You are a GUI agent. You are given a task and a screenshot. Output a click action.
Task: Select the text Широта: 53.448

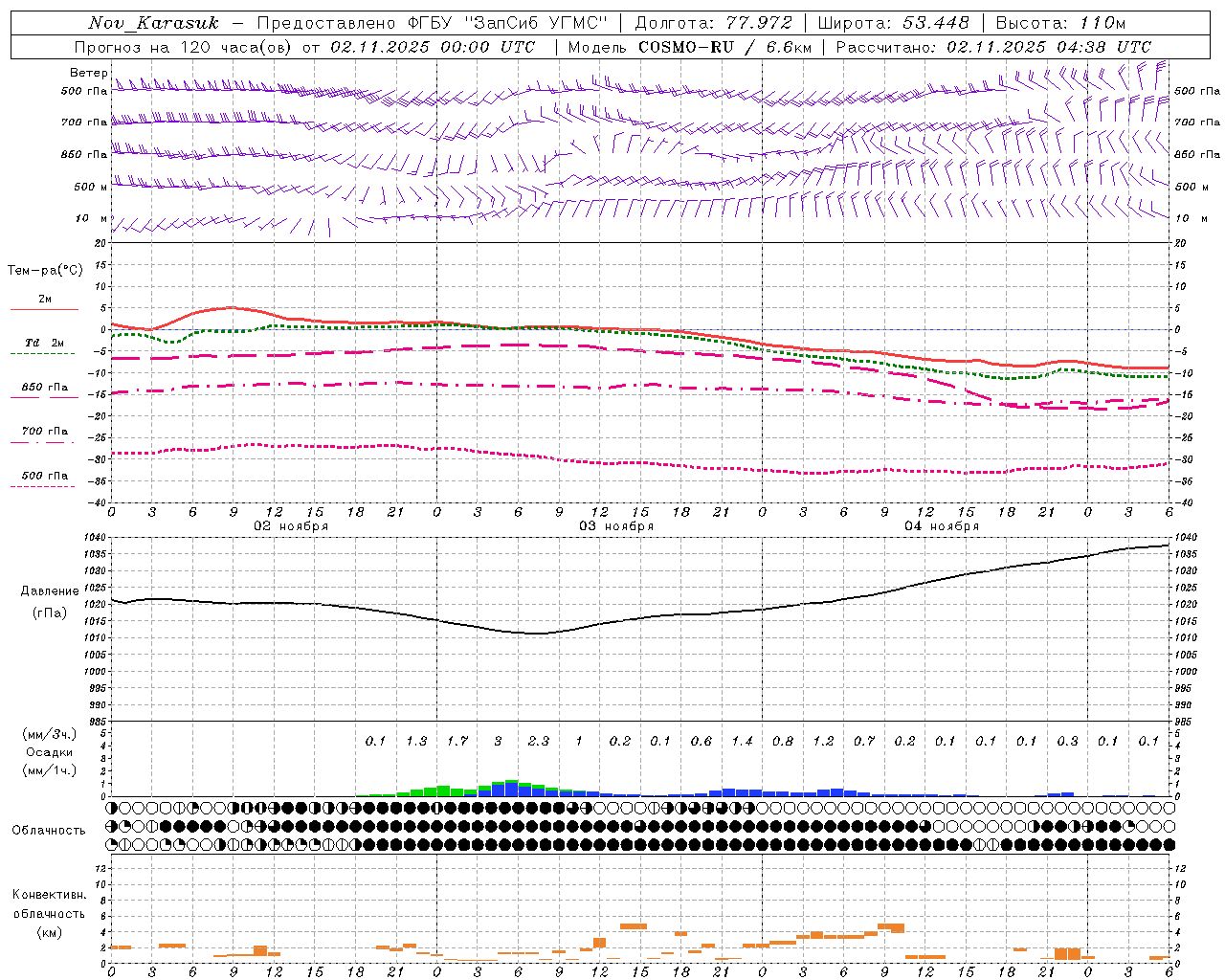pos(893,23)
